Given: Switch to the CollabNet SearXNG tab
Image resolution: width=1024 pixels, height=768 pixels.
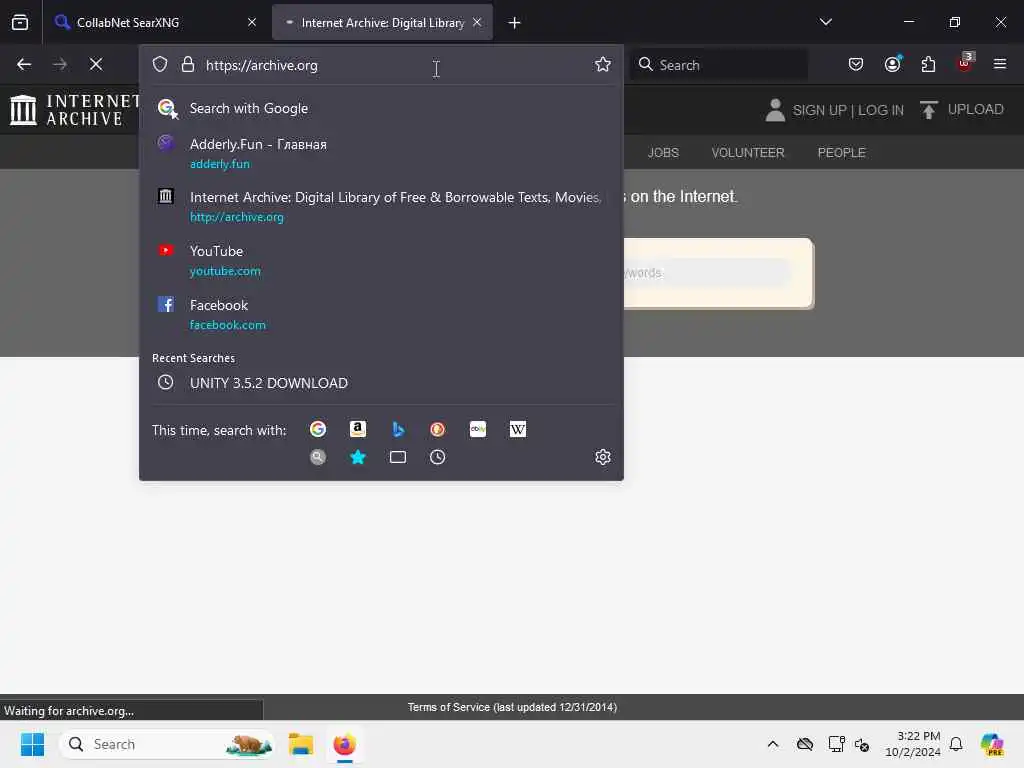Looking at the screenshot, I should click(154, 22).
